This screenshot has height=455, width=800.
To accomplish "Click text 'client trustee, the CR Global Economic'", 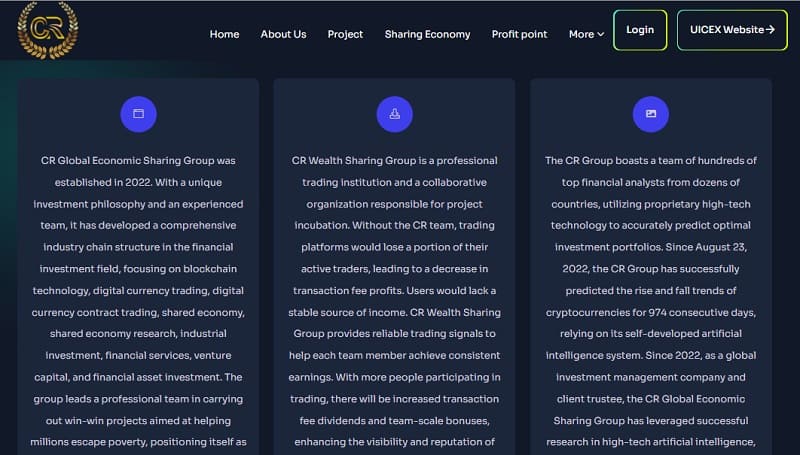I will (x=651, y=399).
